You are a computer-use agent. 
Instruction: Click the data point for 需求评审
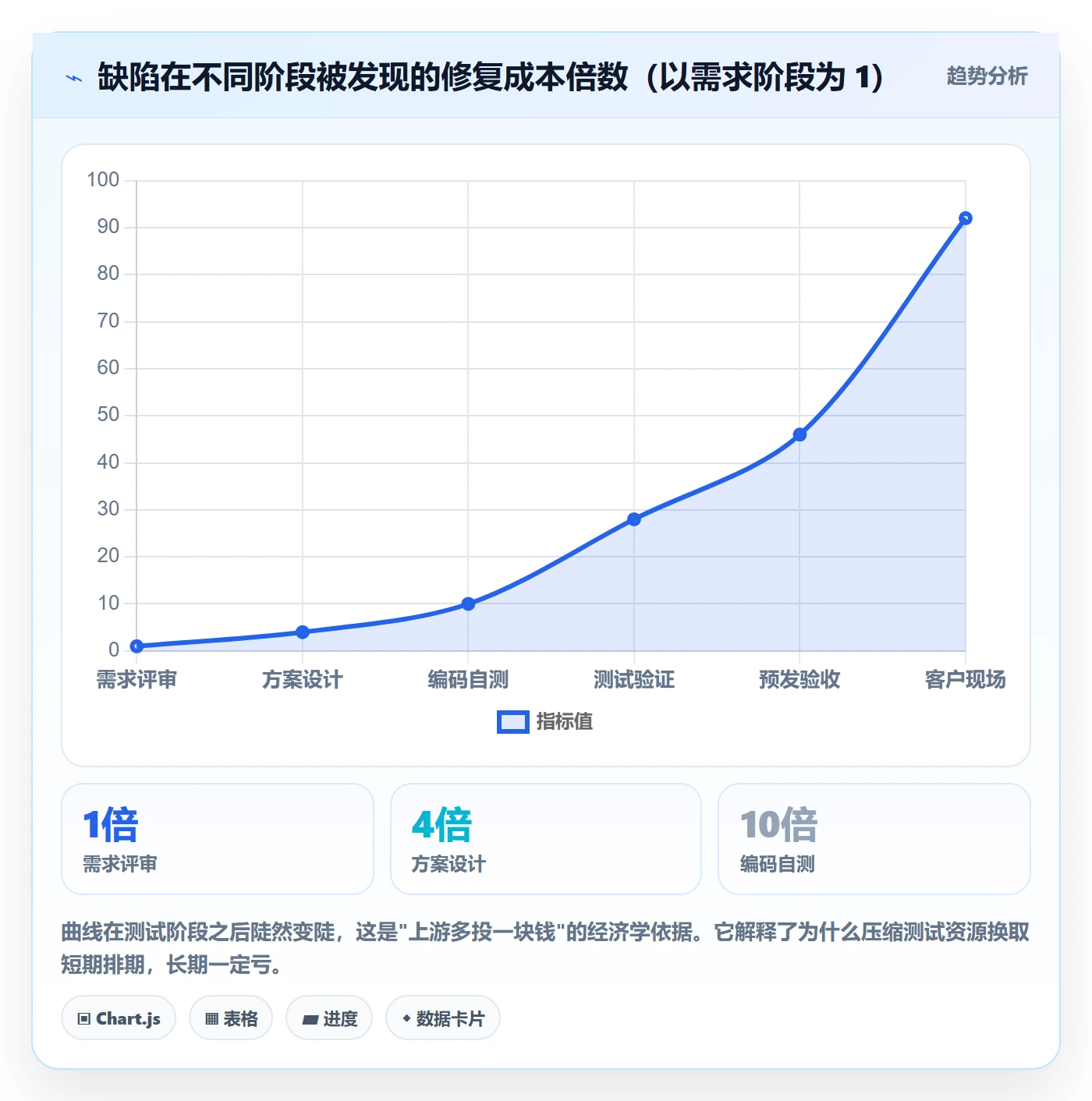click(x=136, y=646)
